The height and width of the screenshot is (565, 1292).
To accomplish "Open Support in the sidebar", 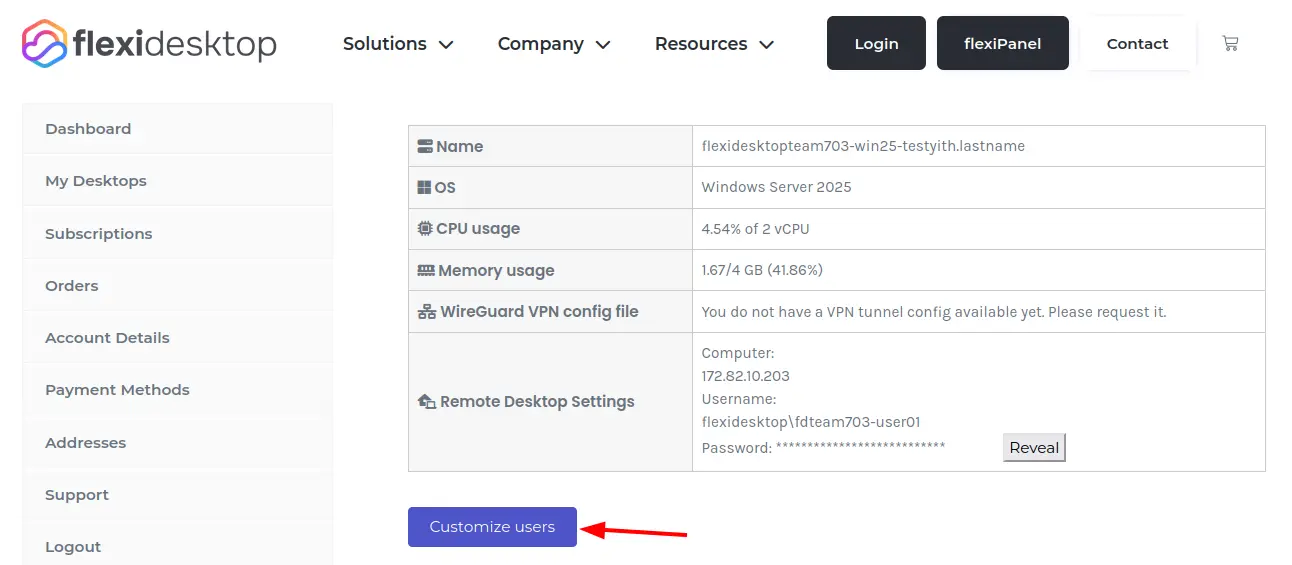I will [x=178, y=495].
